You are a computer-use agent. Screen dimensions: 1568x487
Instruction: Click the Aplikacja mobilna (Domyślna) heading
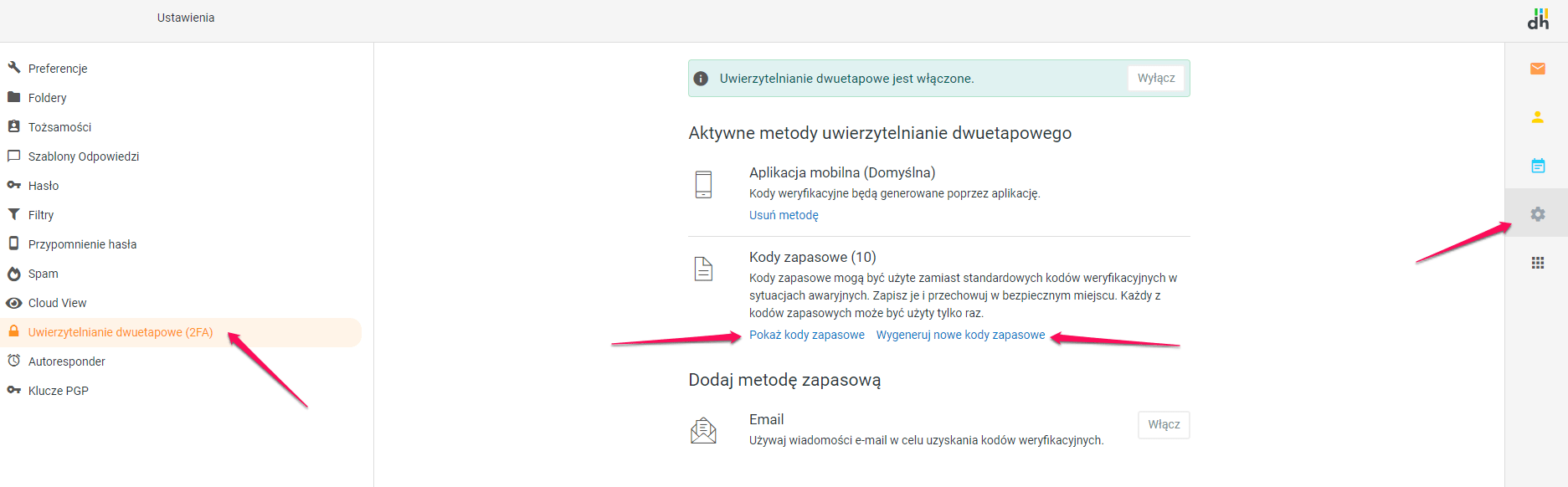842,172
